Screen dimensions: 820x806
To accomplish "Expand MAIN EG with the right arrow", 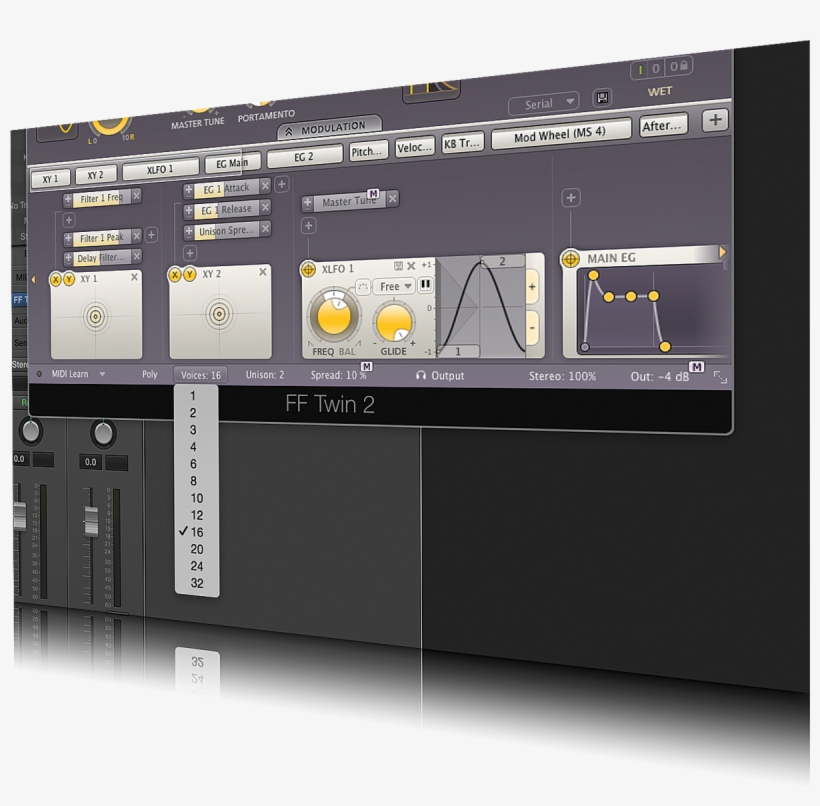I will pyautogui.click(x=722, y=252).
